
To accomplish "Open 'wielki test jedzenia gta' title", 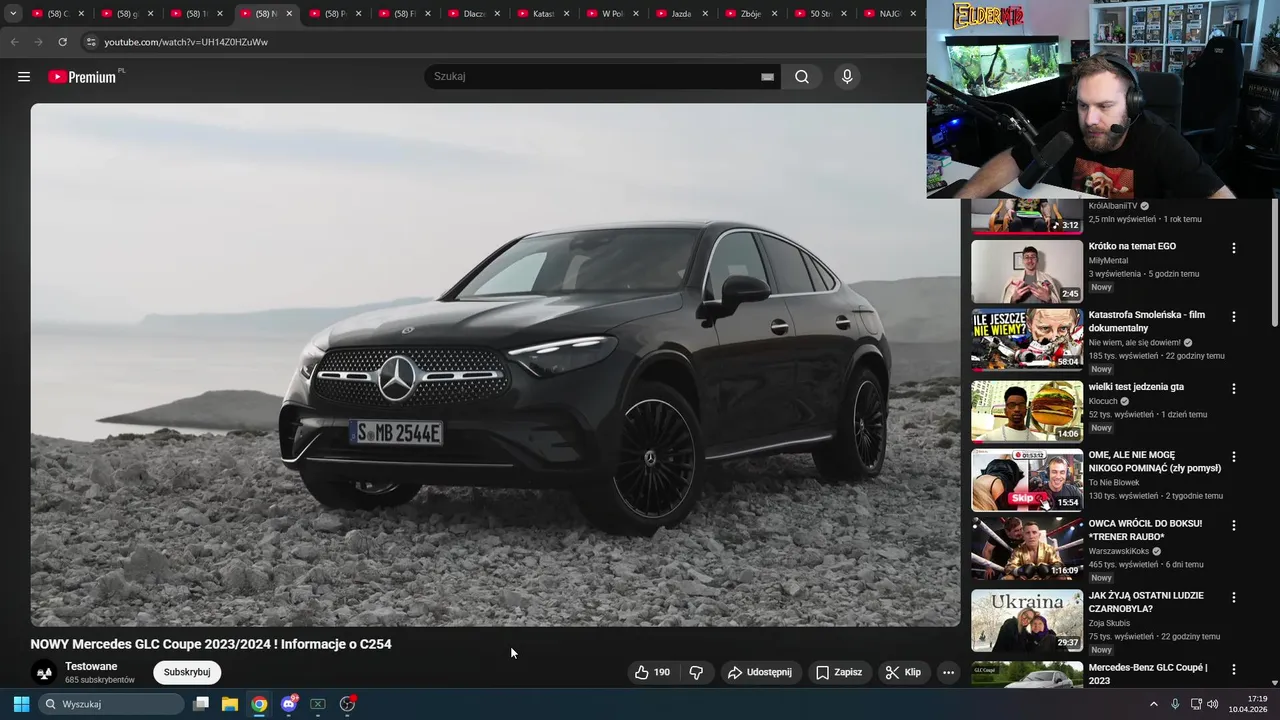I will click(1136, 387).
